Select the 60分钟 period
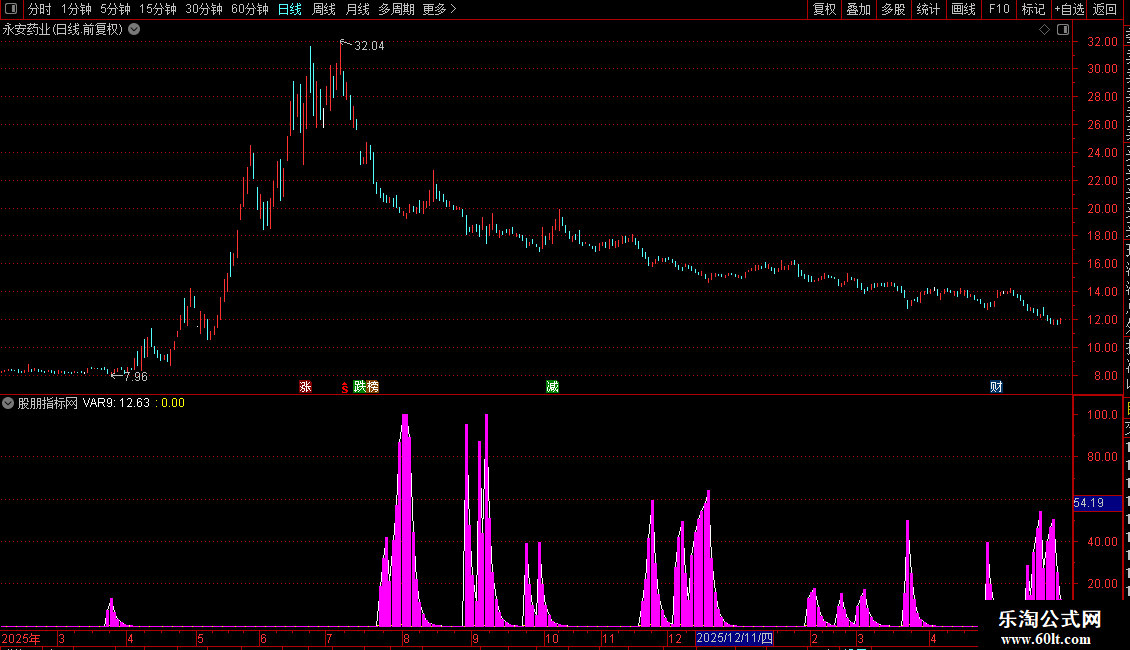Image resolution: width=1130 pixels, height=650 pixels. (250, 9)
